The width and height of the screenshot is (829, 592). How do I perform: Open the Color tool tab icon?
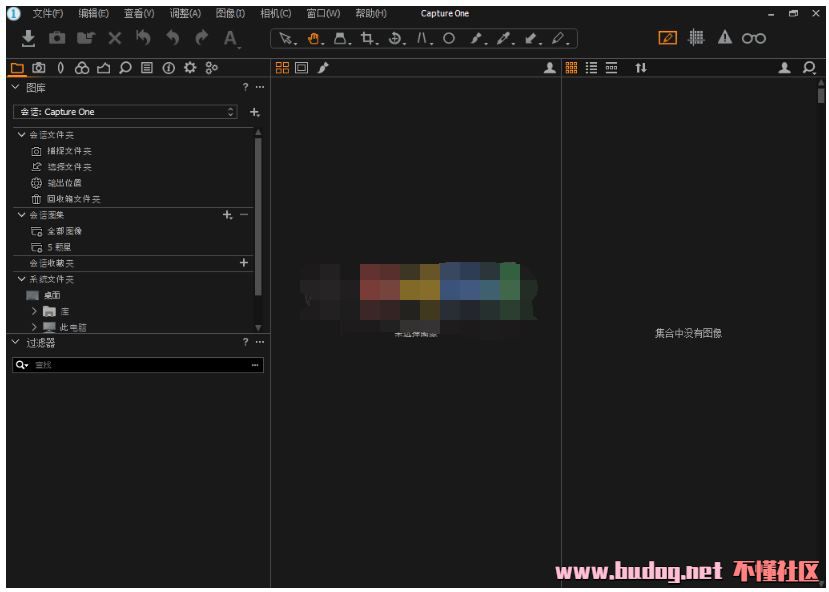click(x=82, y=68)
